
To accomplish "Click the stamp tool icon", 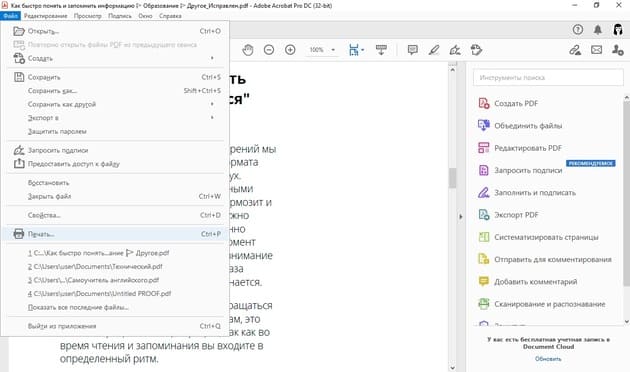I will coord(476,50).
